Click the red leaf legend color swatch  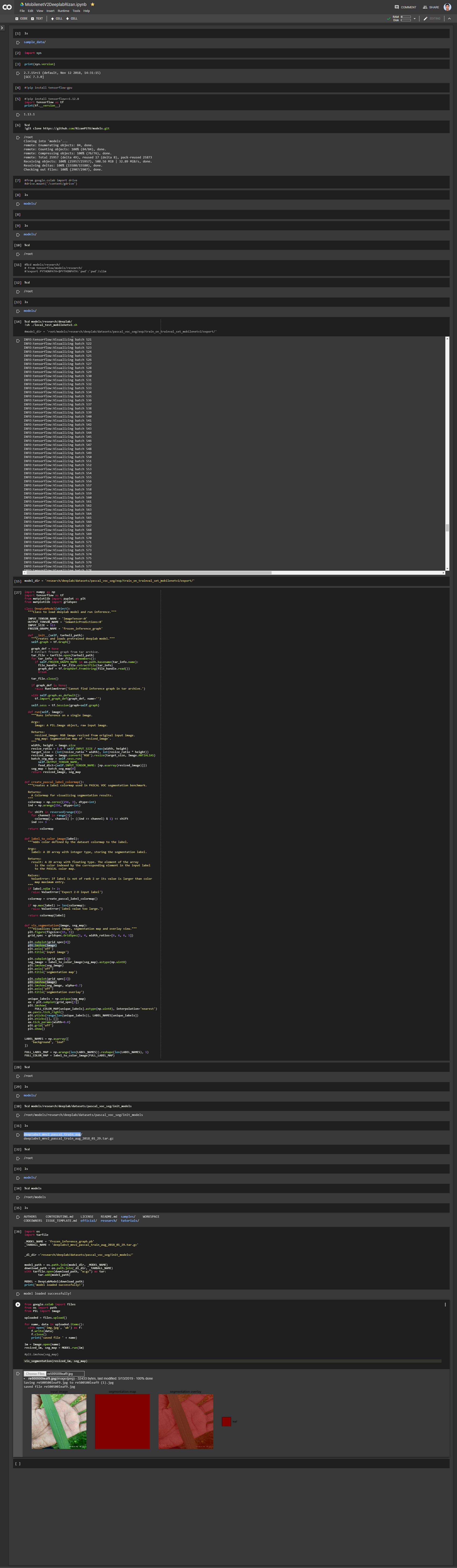coord(226,1422)
